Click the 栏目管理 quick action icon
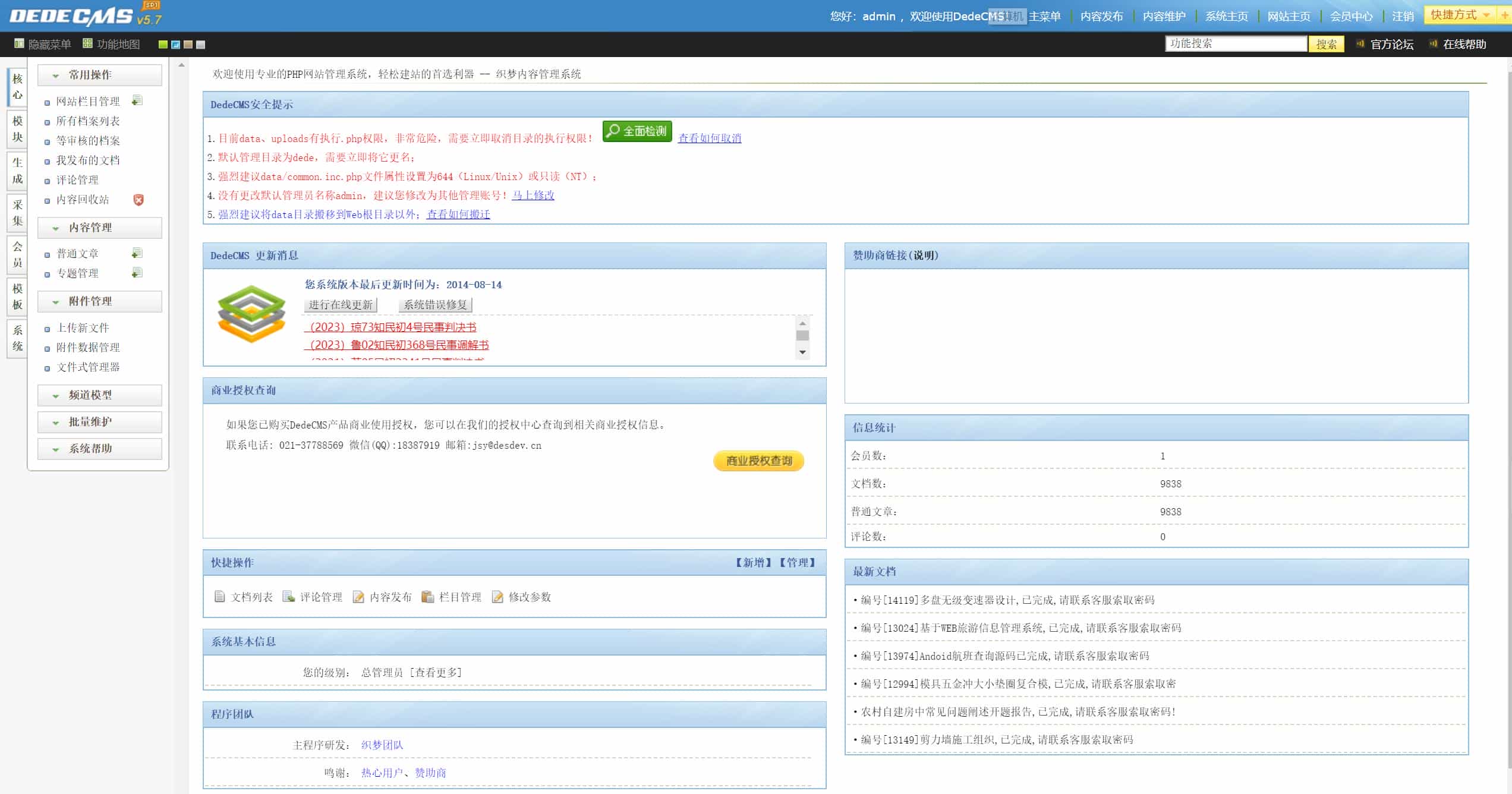The height and width of the screenshot is (794, 1512). [x=427, y=596]
